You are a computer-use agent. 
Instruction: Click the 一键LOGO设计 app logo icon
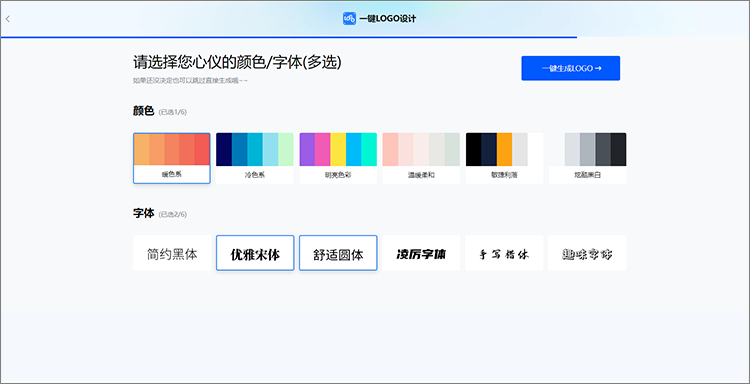click(x=349, y=19)
